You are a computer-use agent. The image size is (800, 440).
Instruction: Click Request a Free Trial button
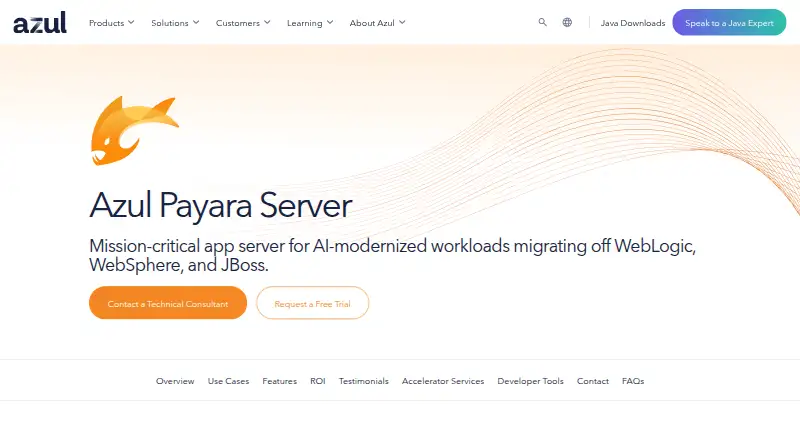(x=312, y=303)
